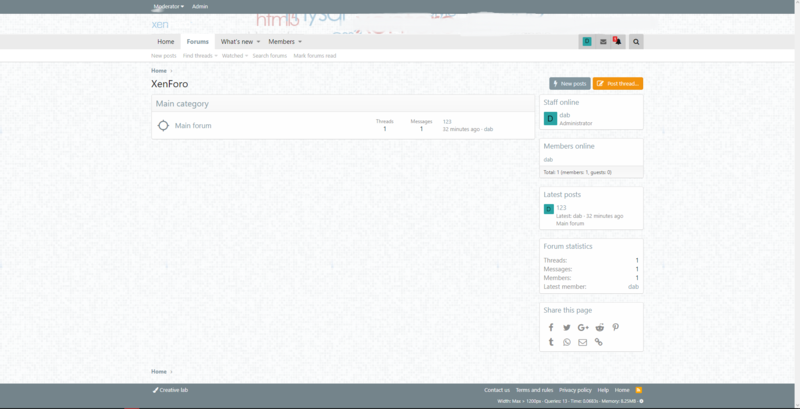Expand the What's new dropdown arrow
800x409 pixels.
(x=258, y=42)
